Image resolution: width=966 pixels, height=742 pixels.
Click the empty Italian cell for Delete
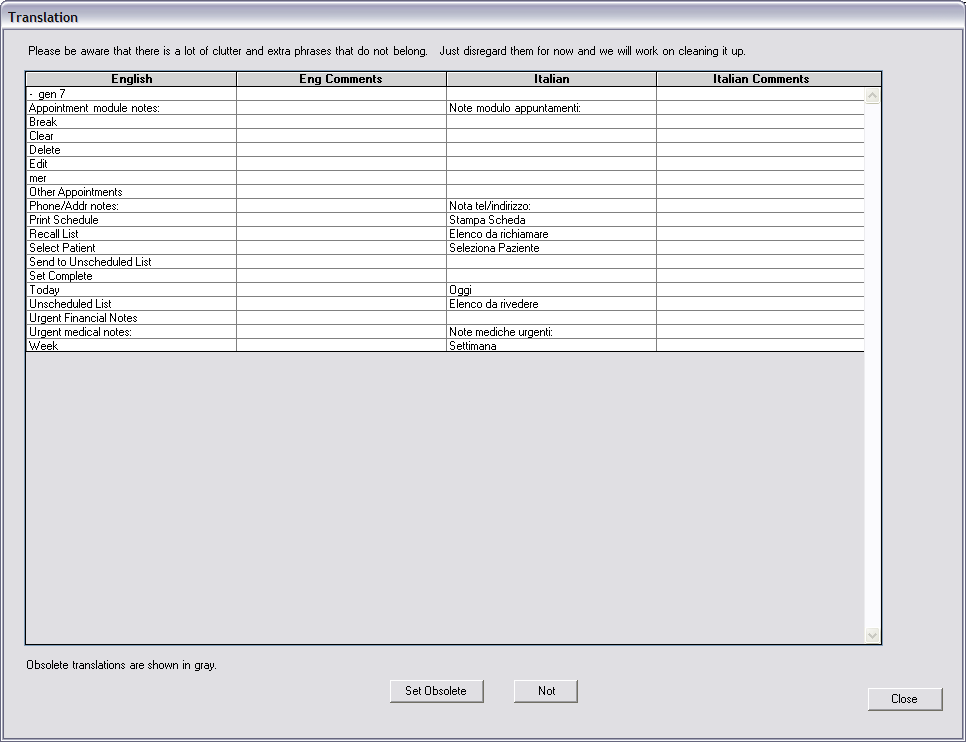pos(551,150)
